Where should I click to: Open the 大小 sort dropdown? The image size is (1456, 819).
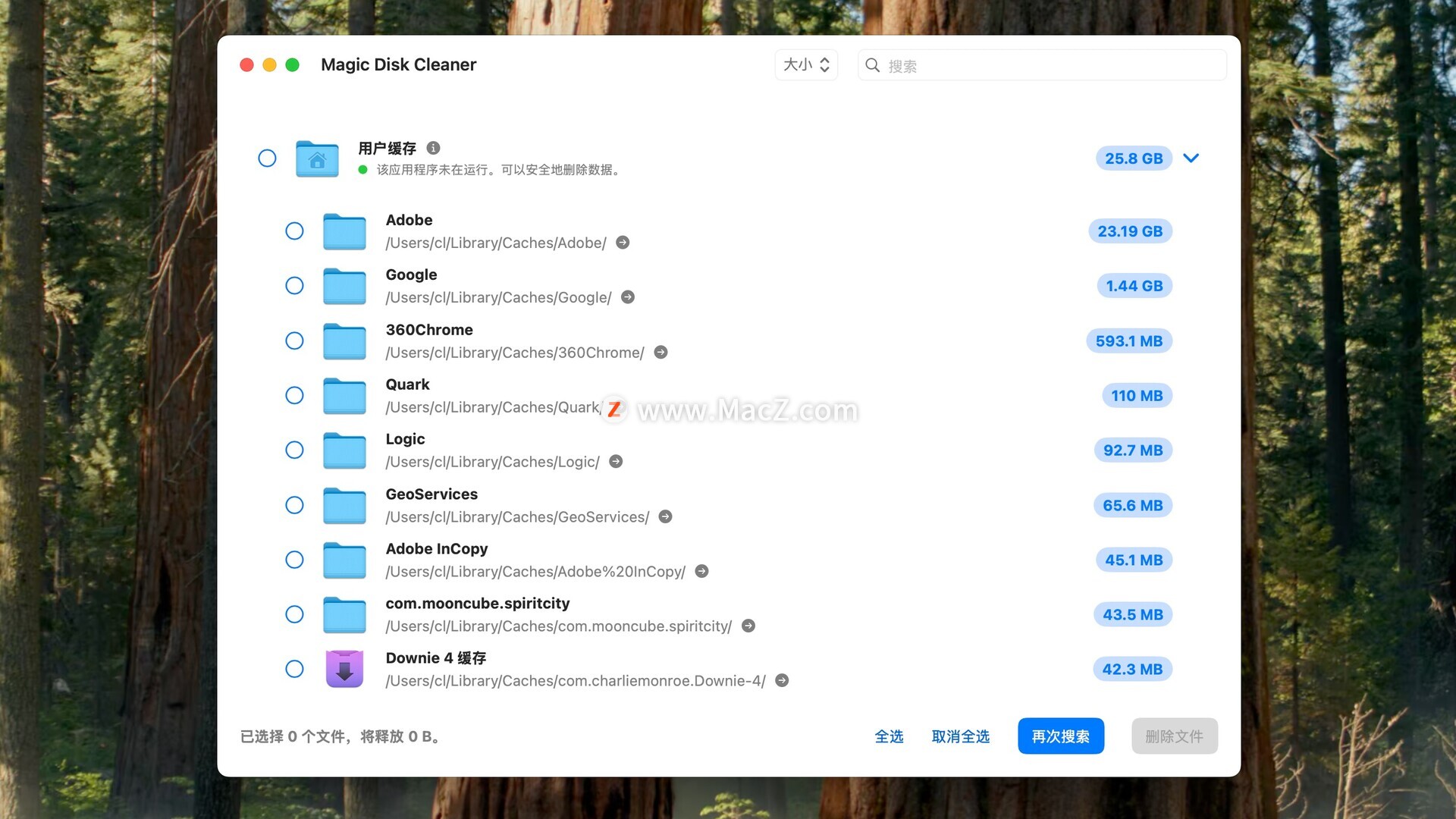click(x=806, y=65)
